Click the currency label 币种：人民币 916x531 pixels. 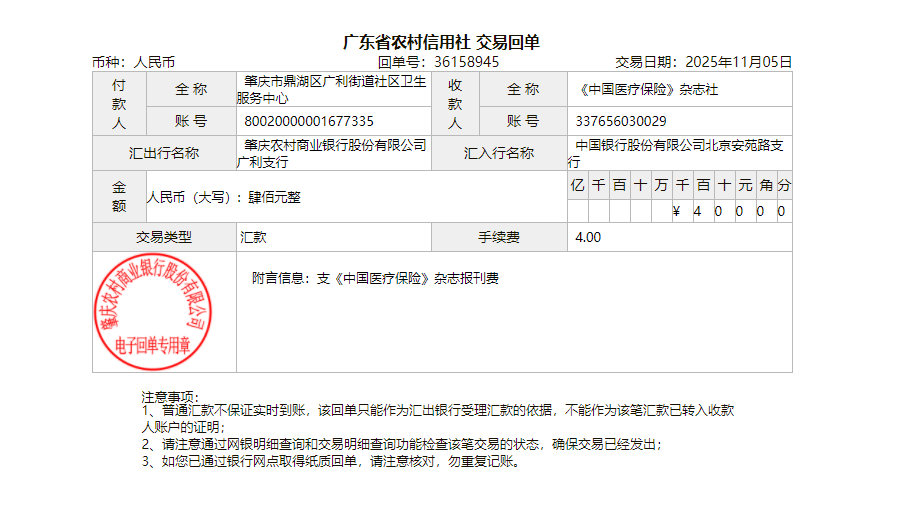pos(134,62)
